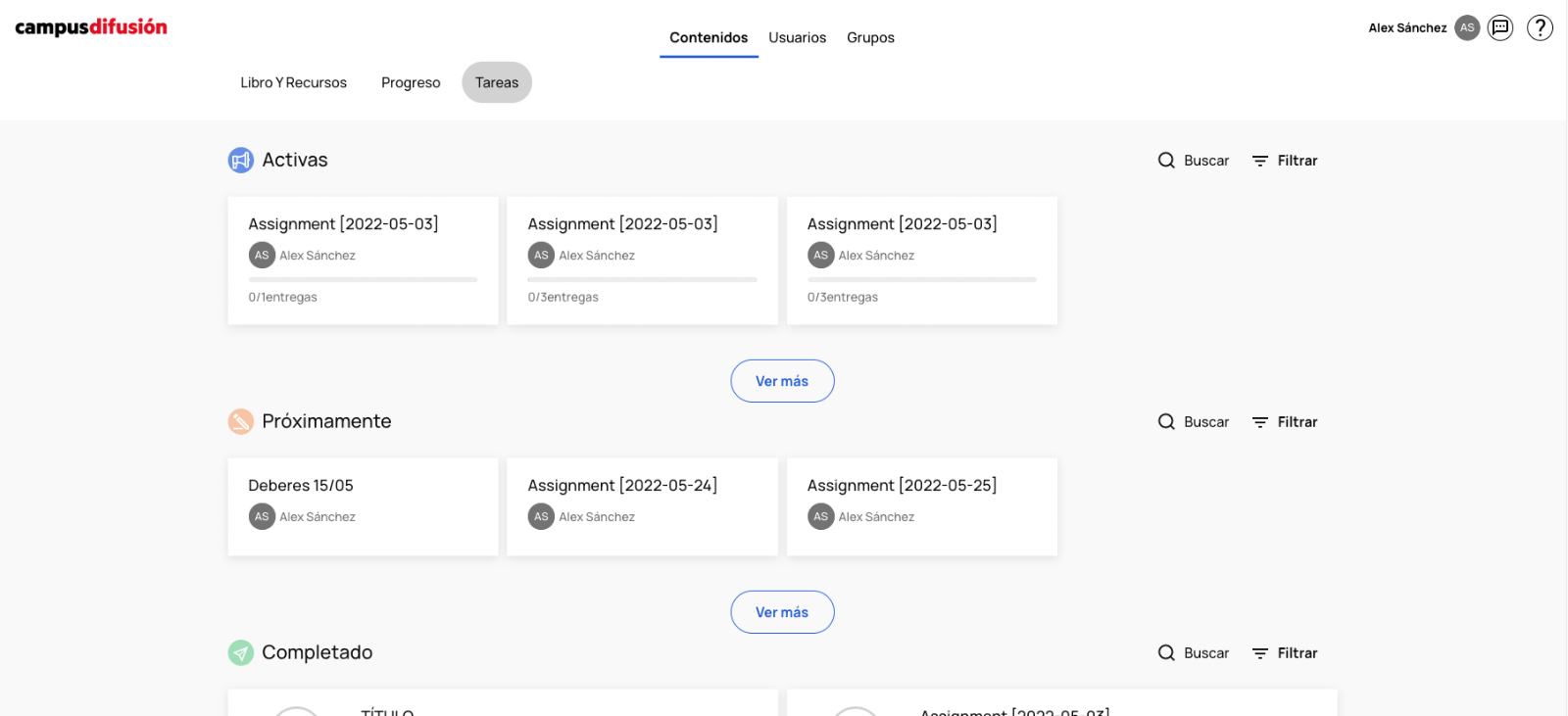This screenshot has width=1568, height=716.
Task: Click the search icon in Próximamente section
Action: coord(1166,422)
